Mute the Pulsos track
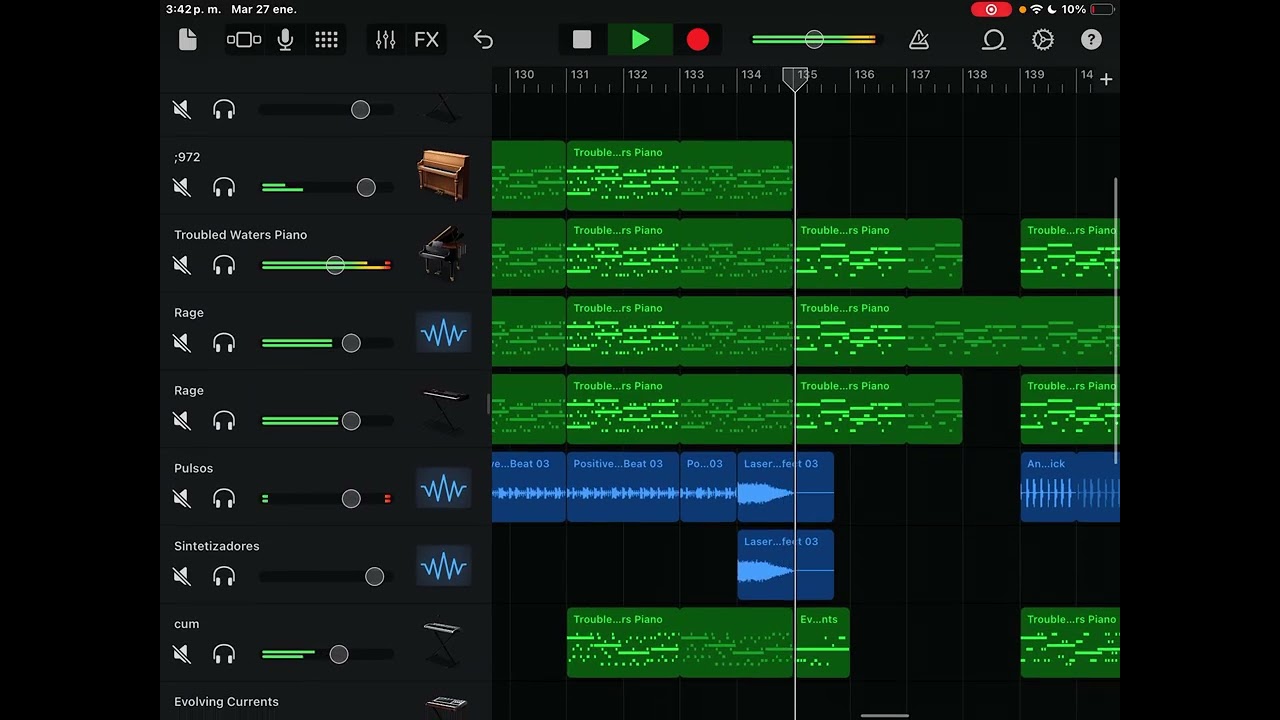 (x=182, y=499)
